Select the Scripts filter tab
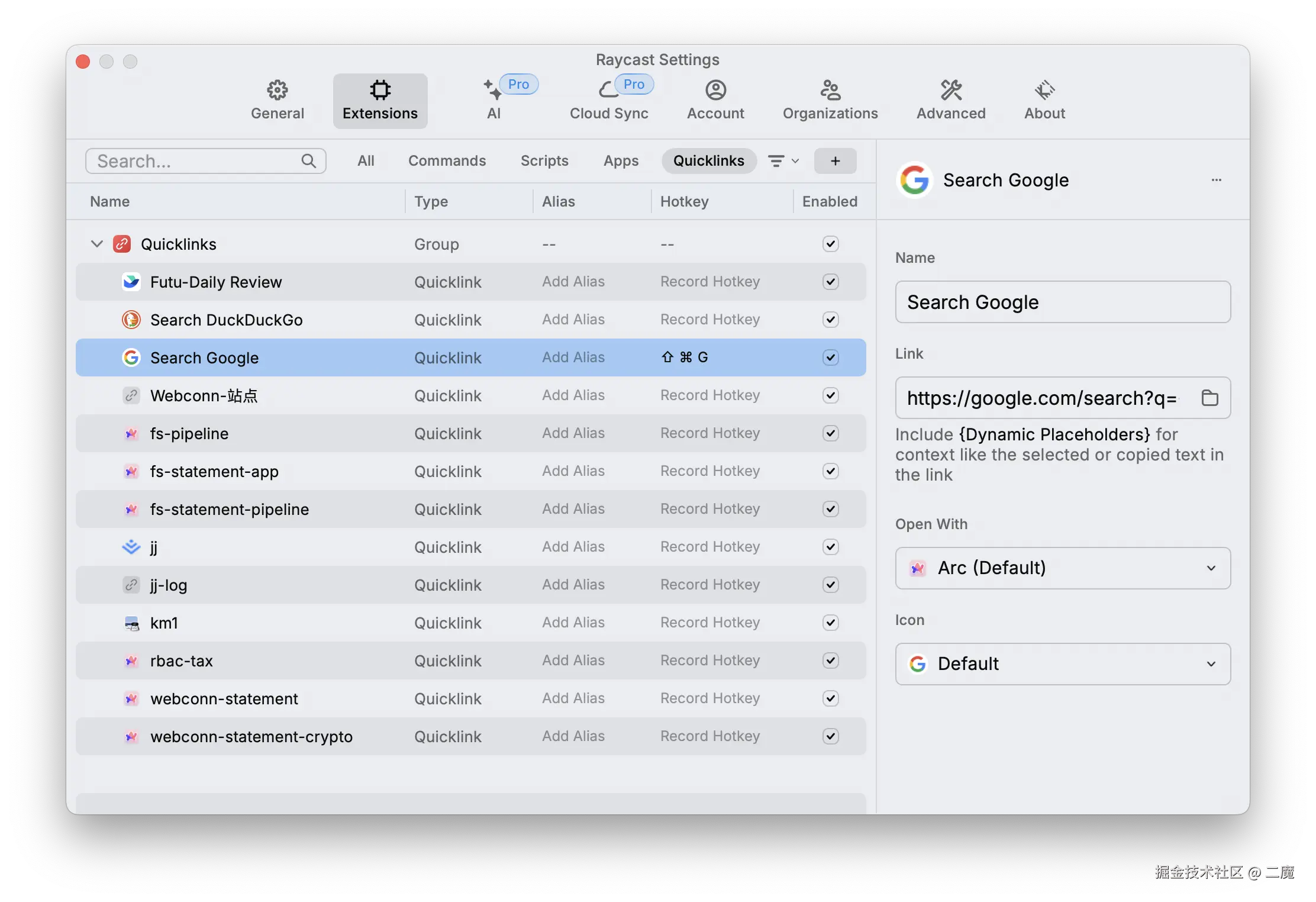 pos(544,161)
